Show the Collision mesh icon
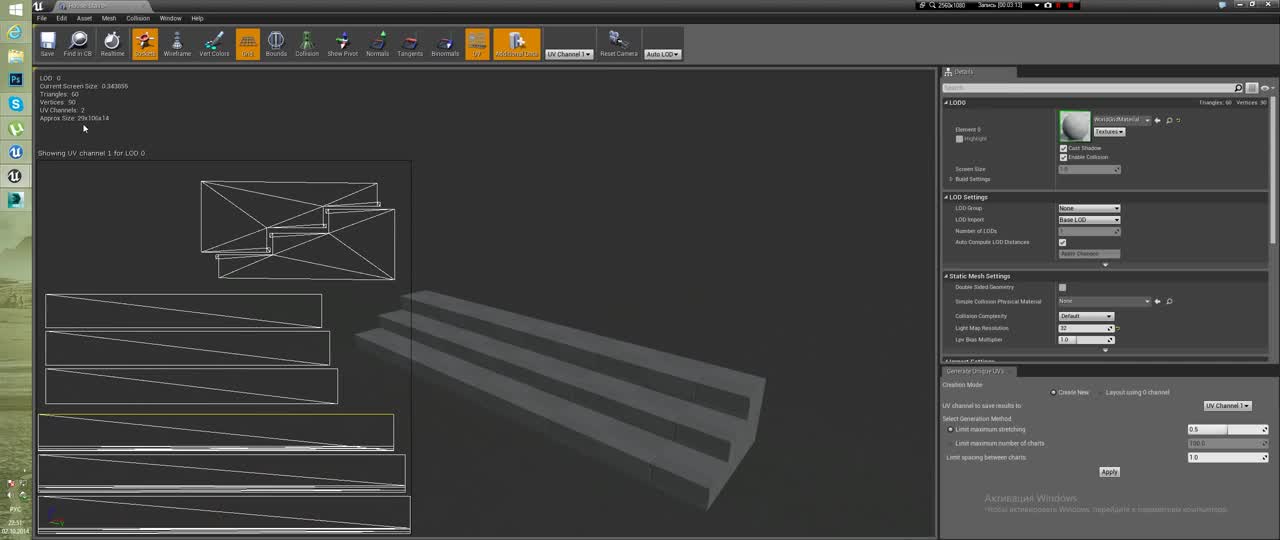 (307, 43)
